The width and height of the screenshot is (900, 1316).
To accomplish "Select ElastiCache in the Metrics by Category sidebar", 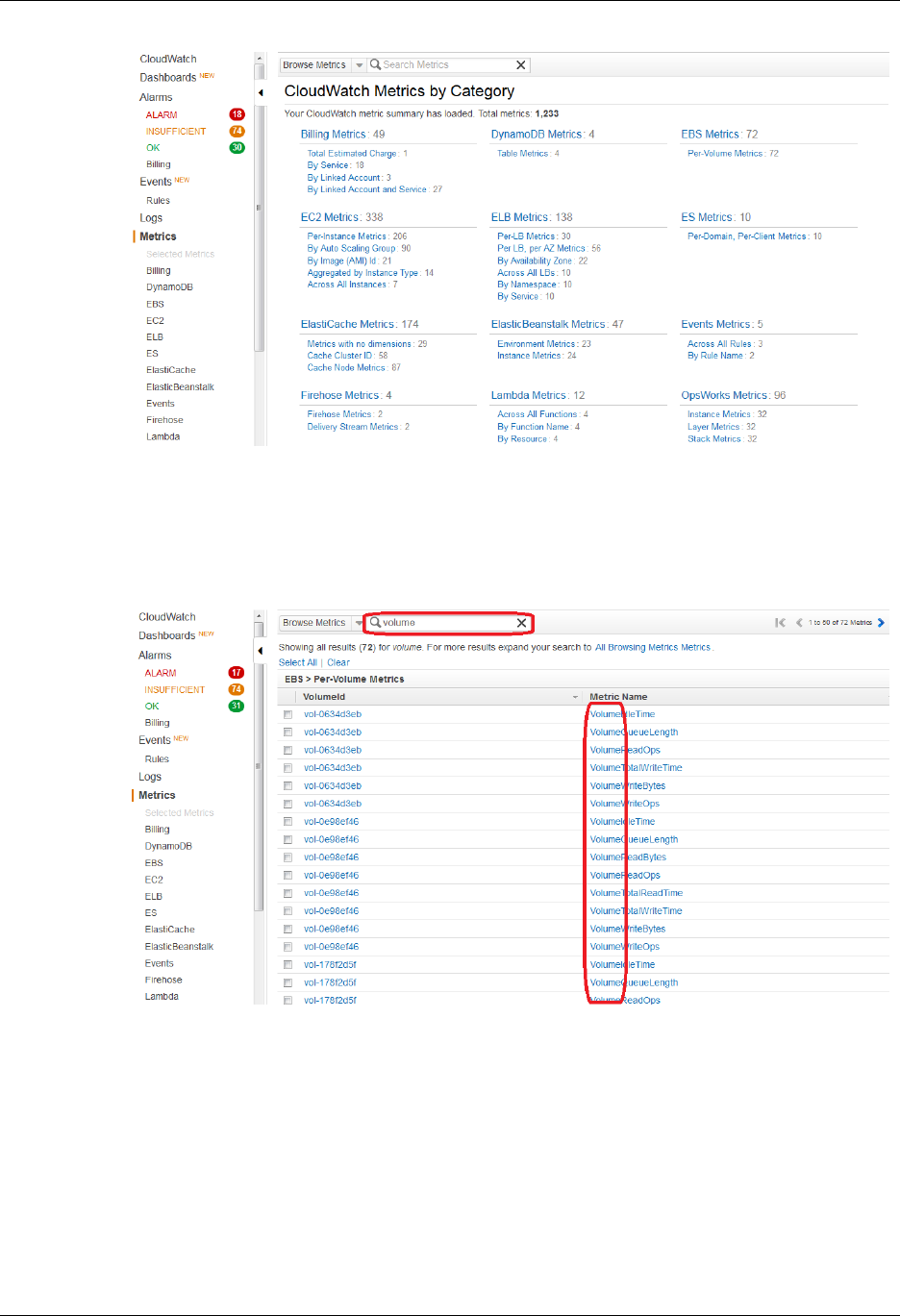I will [x=171, y=370].
